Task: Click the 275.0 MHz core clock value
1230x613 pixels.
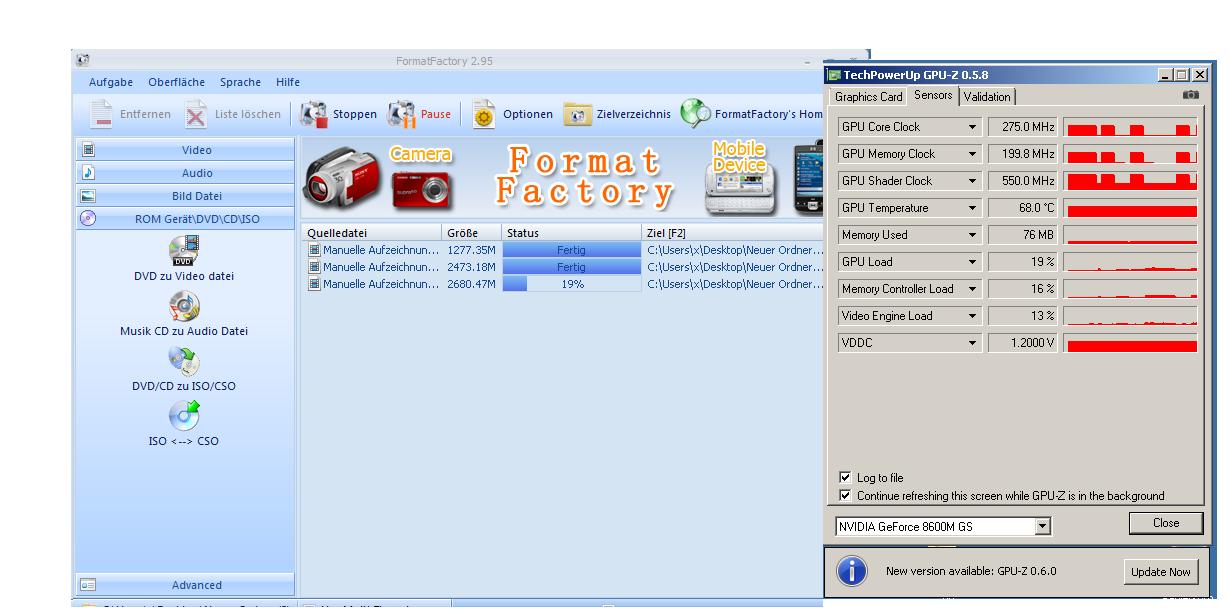Action: coord(1023,127)
